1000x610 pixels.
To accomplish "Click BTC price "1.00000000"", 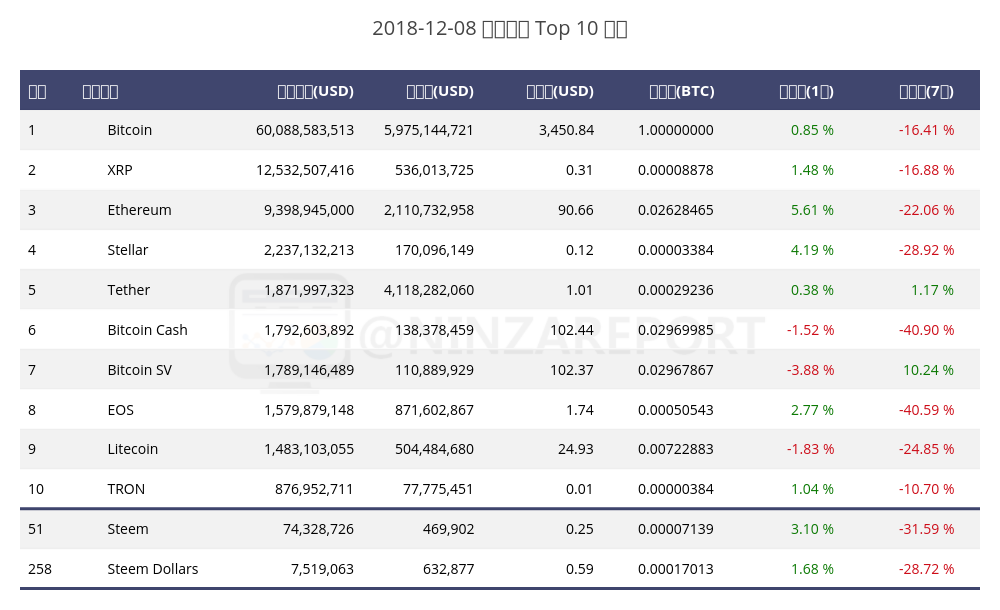I will pos(675,130).
